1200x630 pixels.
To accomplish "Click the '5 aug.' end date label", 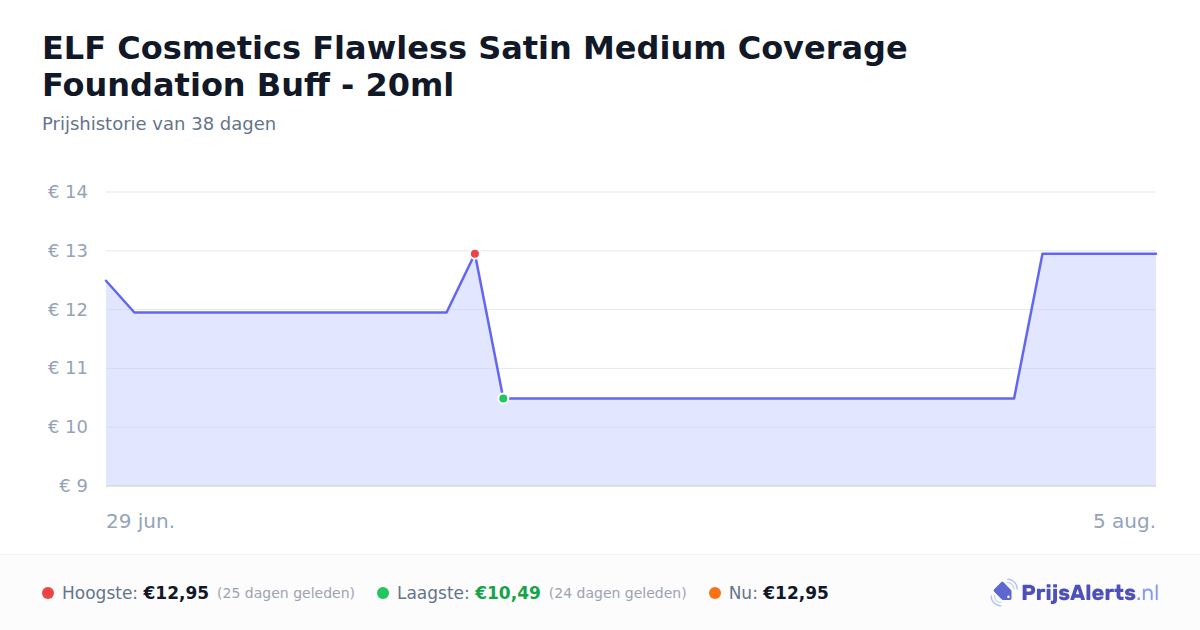I will 1124,521.
